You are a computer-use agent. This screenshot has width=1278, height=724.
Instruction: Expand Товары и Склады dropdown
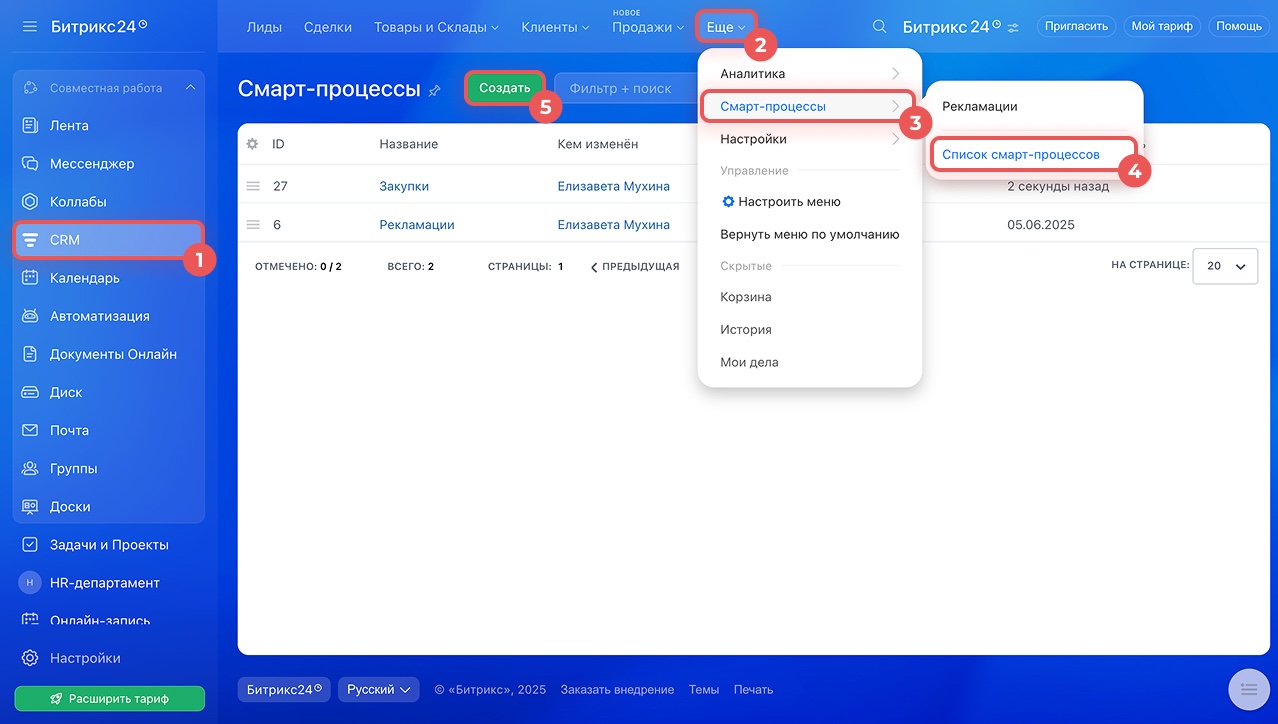436,27
